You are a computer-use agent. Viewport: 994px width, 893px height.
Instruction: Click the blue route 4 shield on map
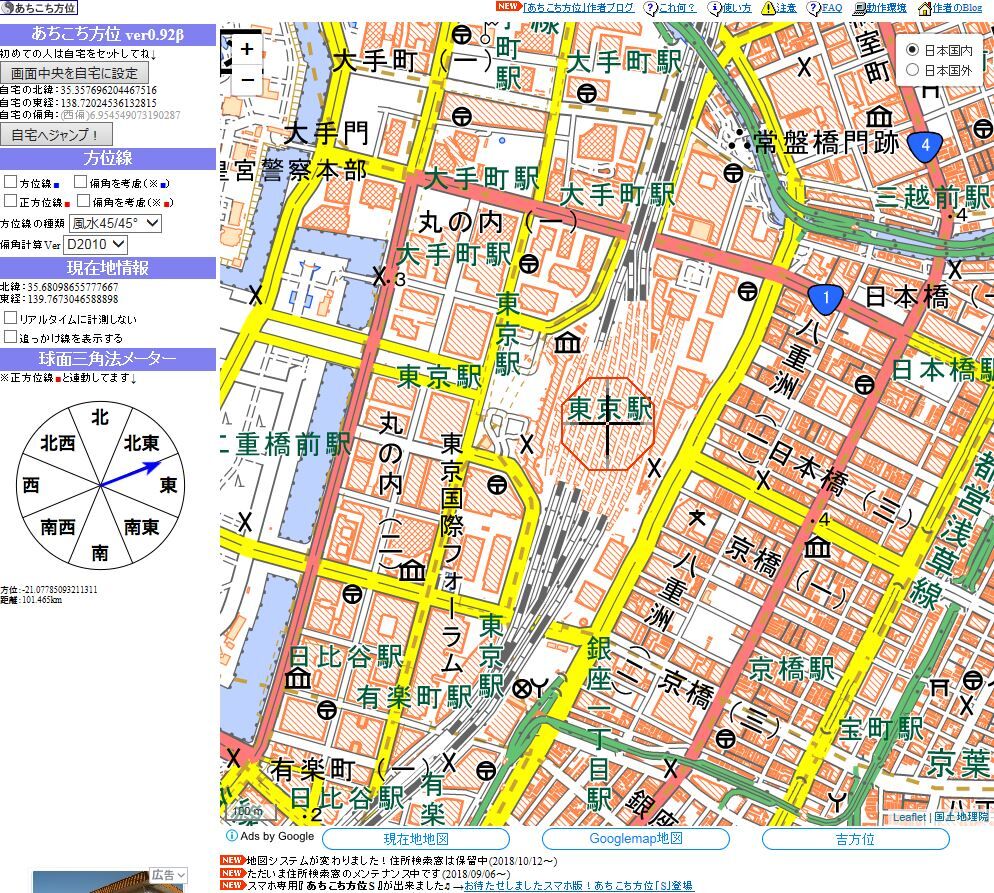(925, 146)
